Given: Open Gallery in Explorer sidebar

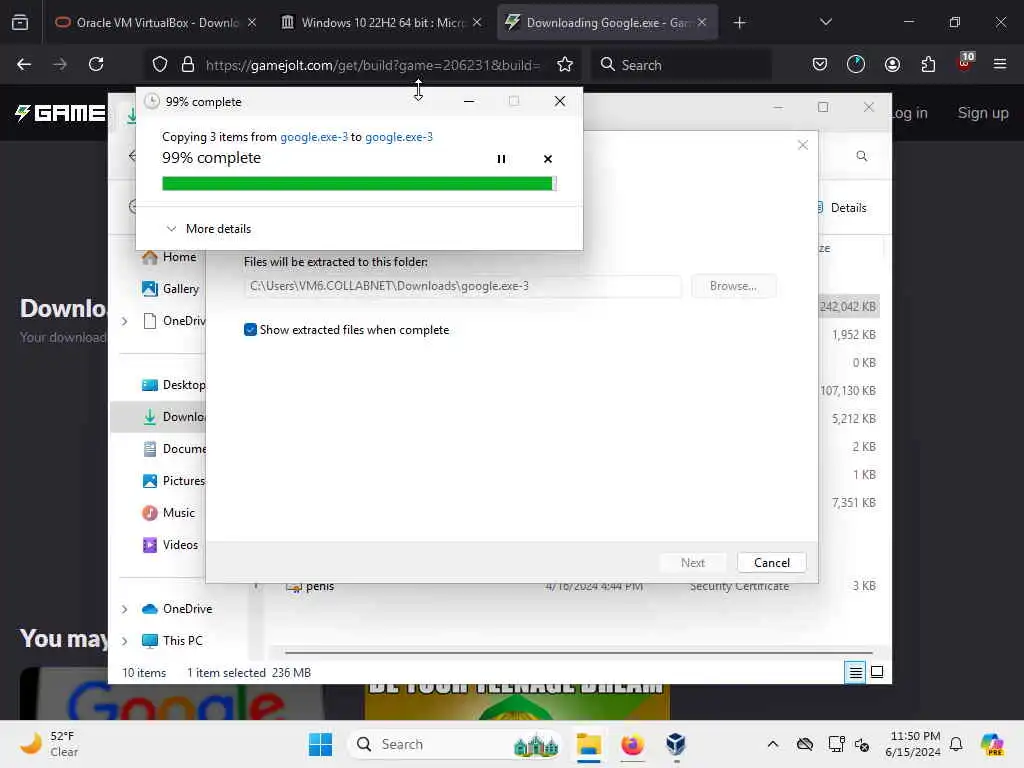Looking at the screenshot, I should 170,289.
